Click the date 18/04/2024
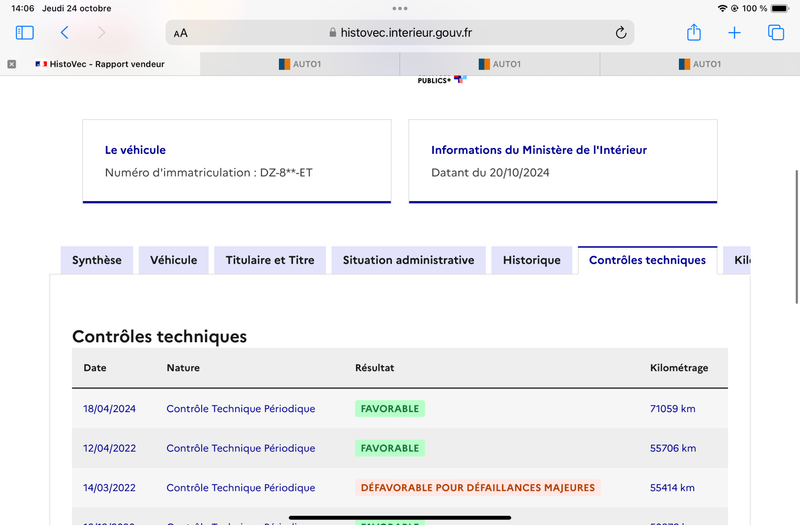 [x=110, y=409]
